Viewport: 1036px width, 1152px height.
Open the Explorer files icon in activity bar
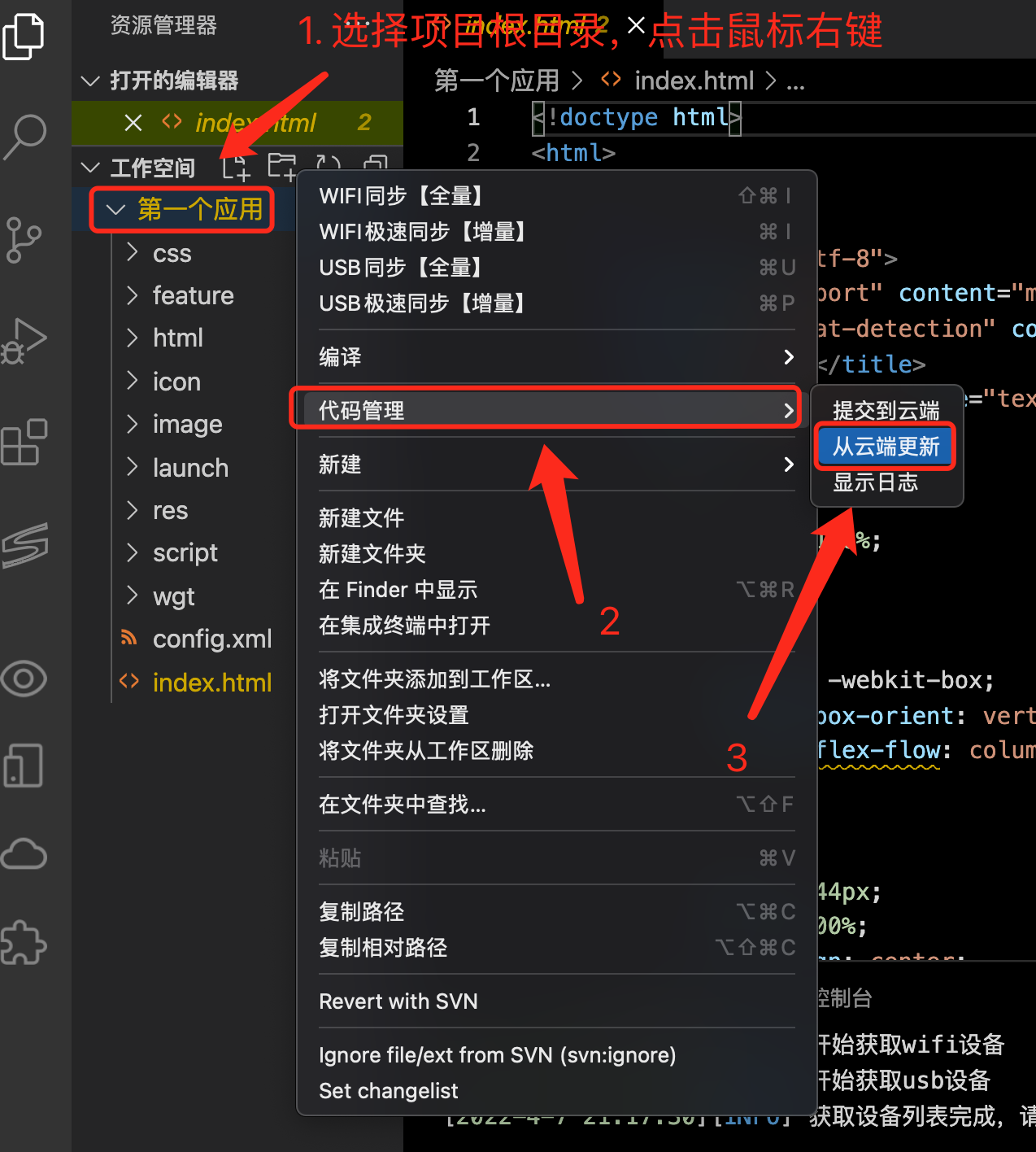24,37
